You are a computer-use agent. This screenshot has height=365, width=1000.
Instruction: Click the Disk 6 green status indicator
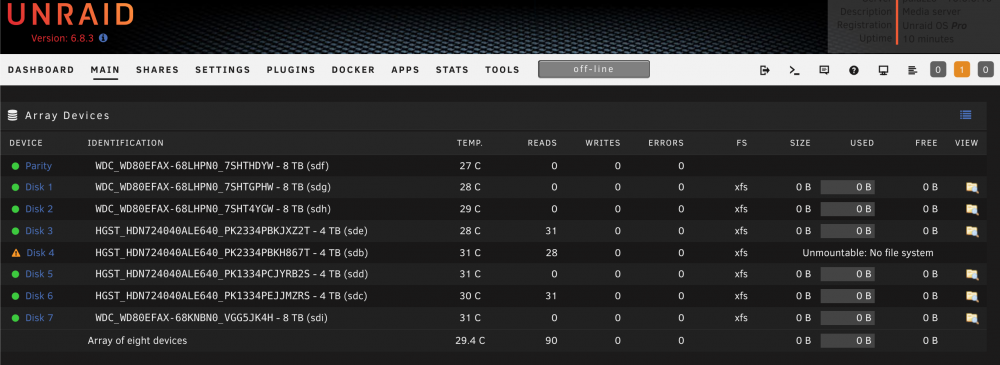pyautogui.click(x=15, y=296)
